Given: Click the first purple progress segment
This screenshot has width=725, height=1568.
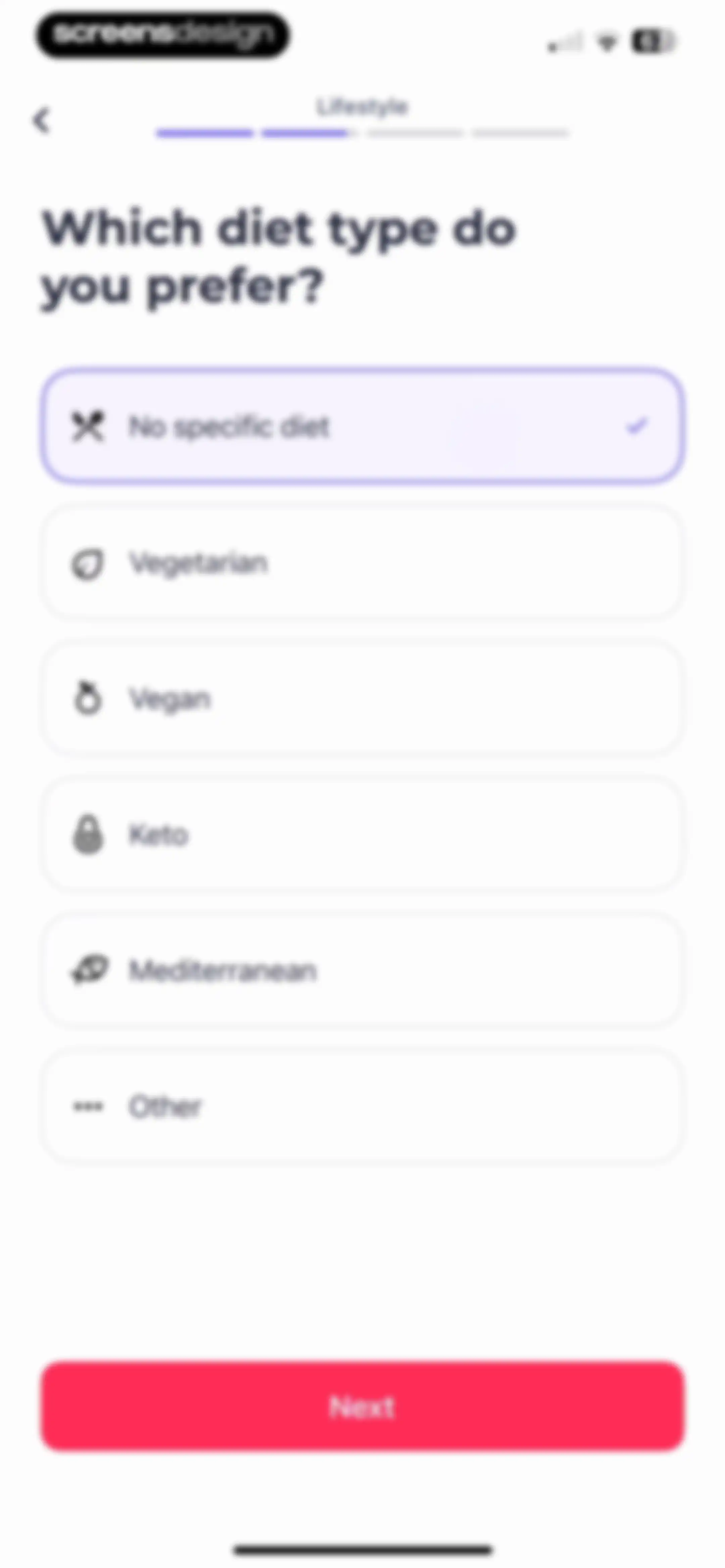Looking at the screenshot, I should (204, 133).
